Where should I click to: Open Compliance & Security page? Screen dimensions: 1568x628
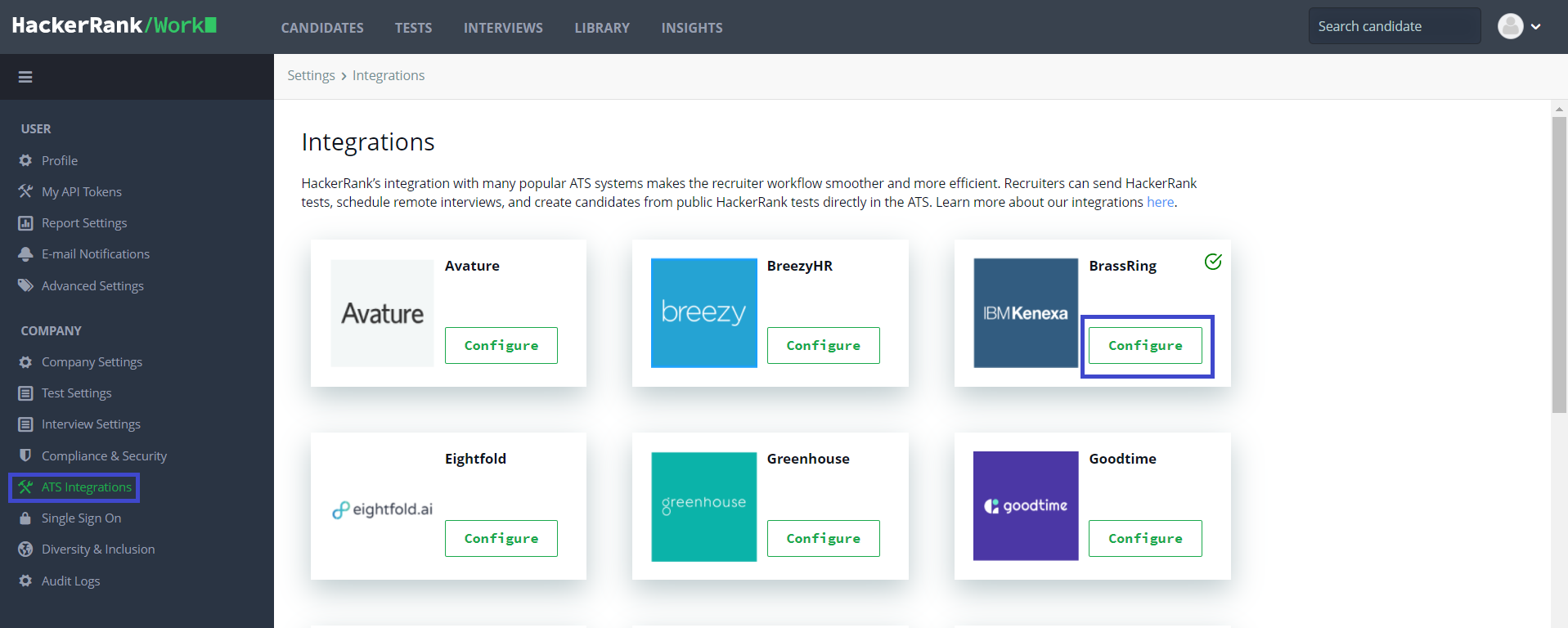point(104,456)
